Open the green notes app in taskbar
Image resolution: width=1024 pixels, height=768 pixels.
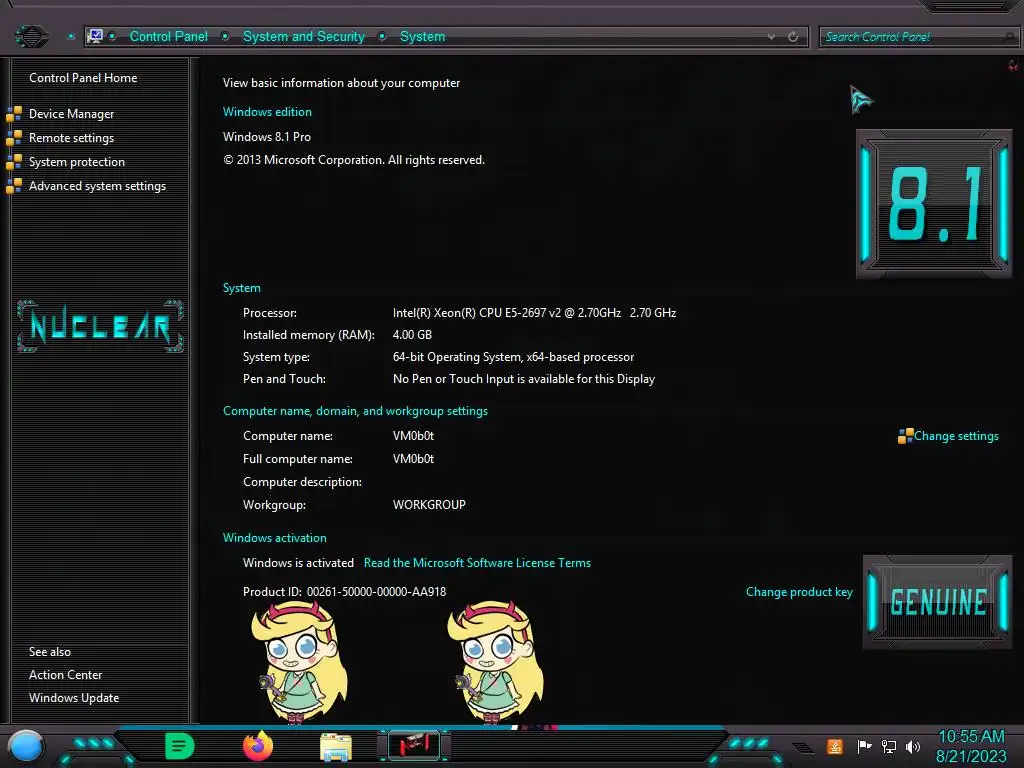point(180,746)
